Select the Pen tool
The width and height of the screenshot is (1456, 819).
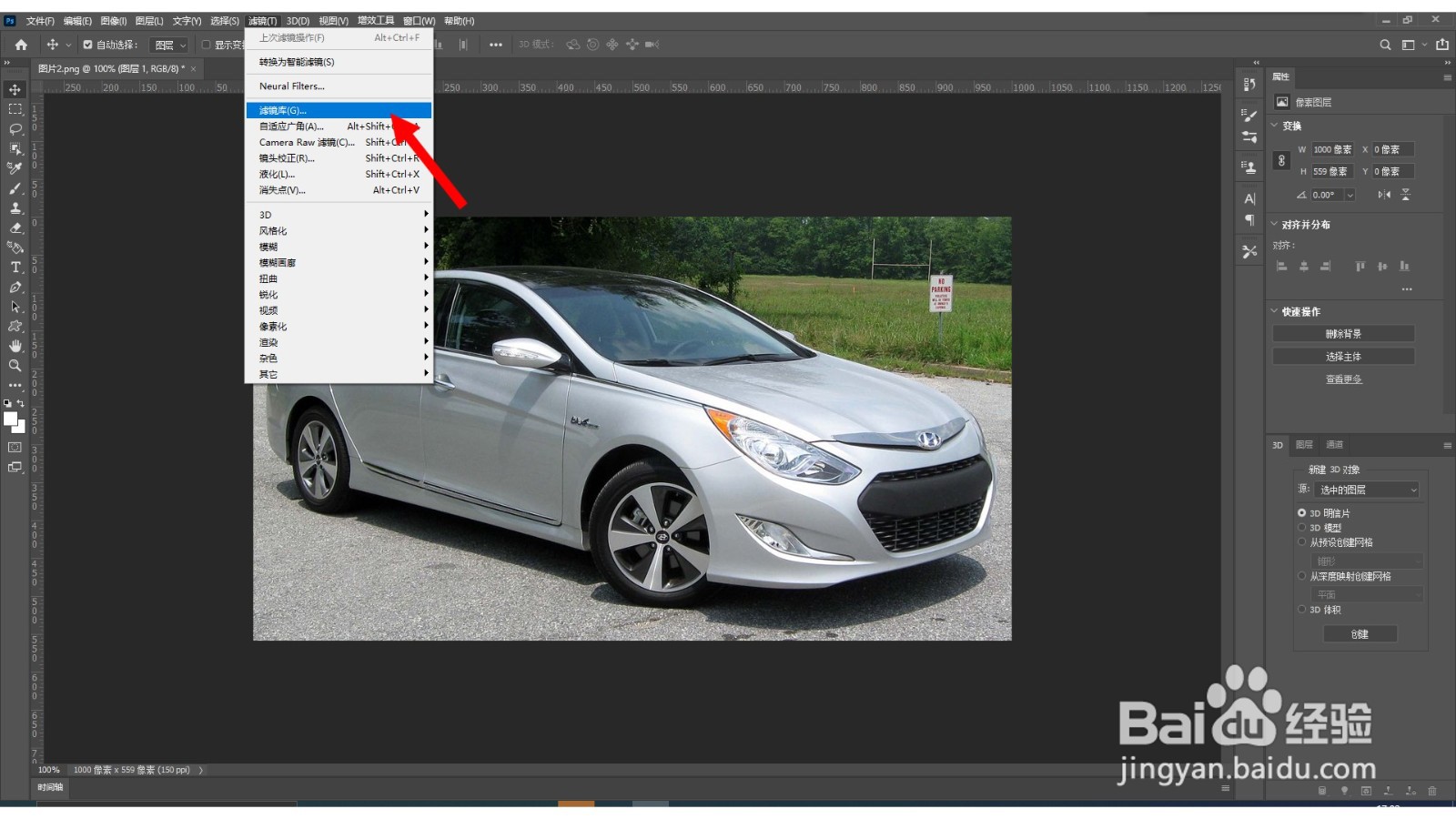(x=15, y=287)
